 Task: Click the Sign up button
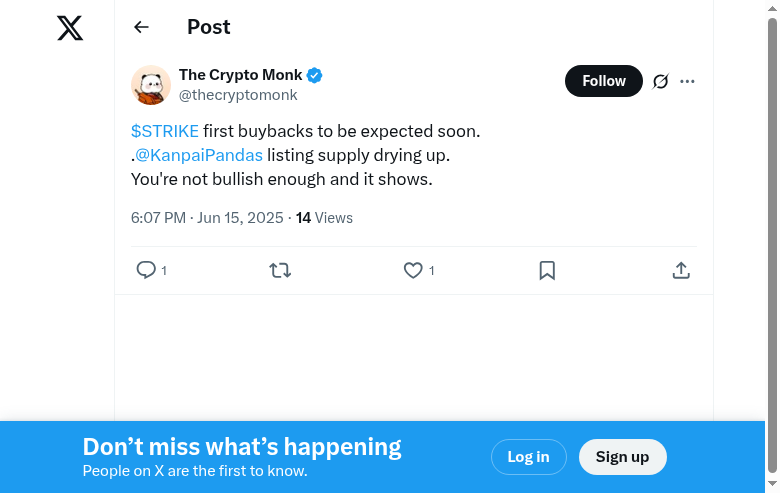click(622, 457)
